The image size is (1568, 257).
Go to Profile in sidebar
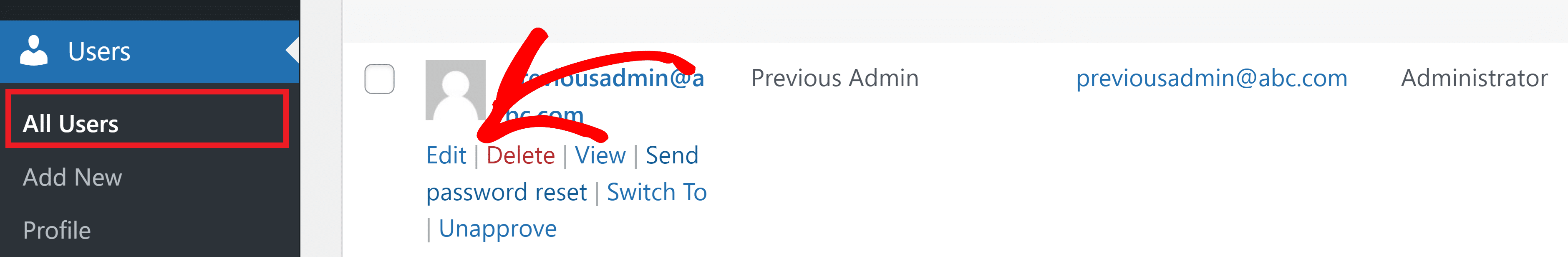[57, 230]
